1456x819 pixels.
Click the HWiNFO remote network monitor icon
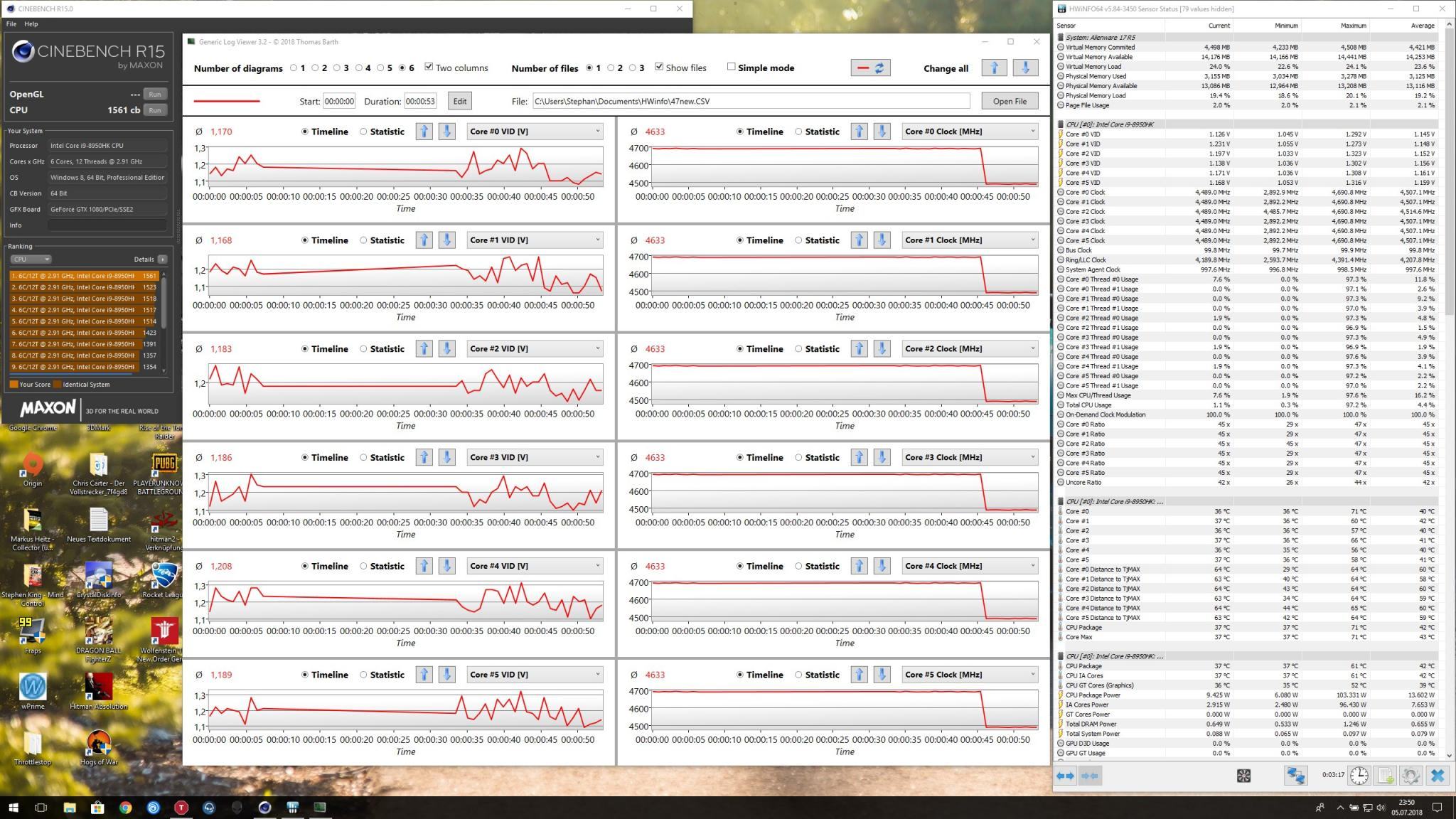pos(1295,776)
